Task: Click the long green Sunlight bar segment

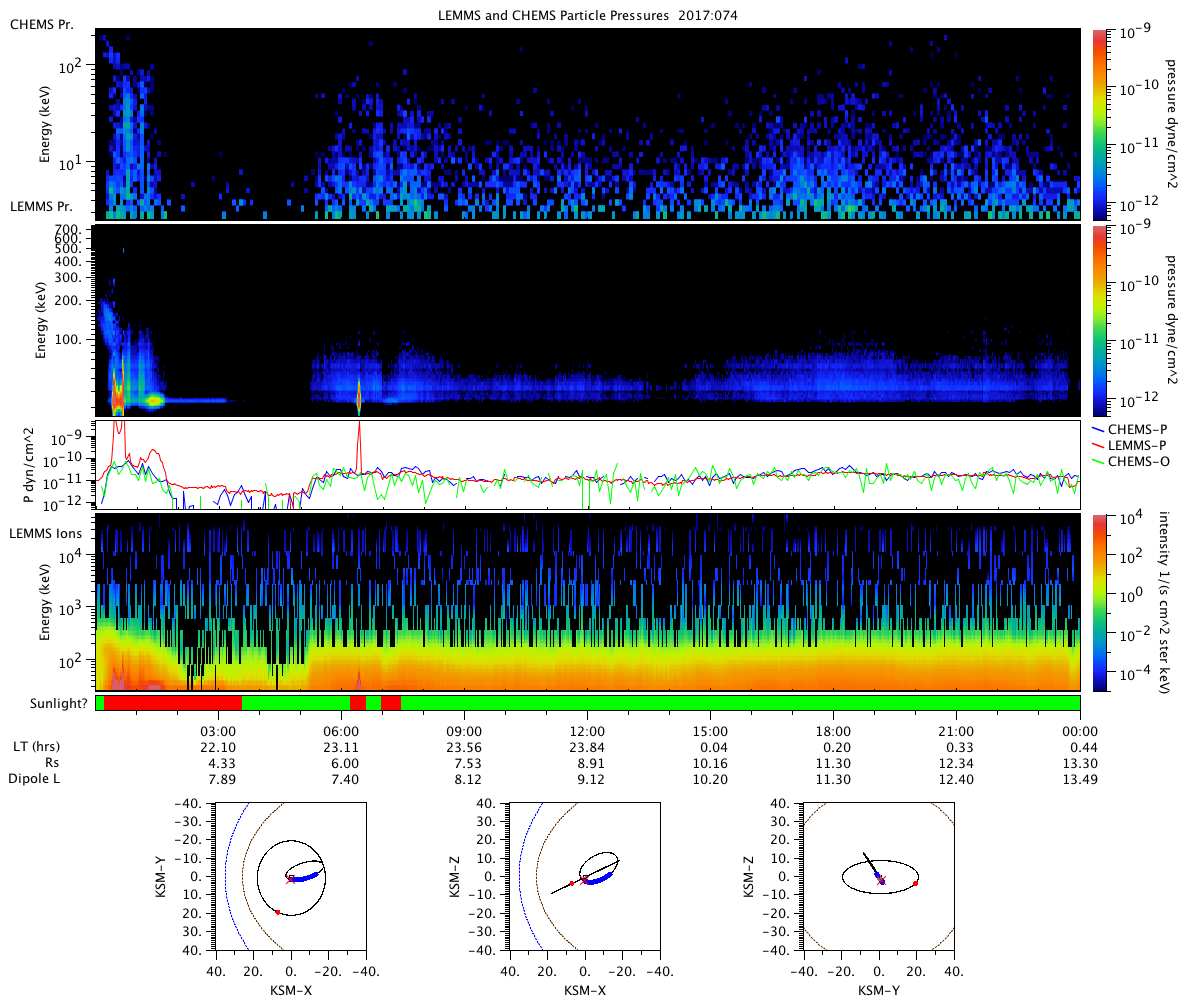Action: (x=740, y=703)
